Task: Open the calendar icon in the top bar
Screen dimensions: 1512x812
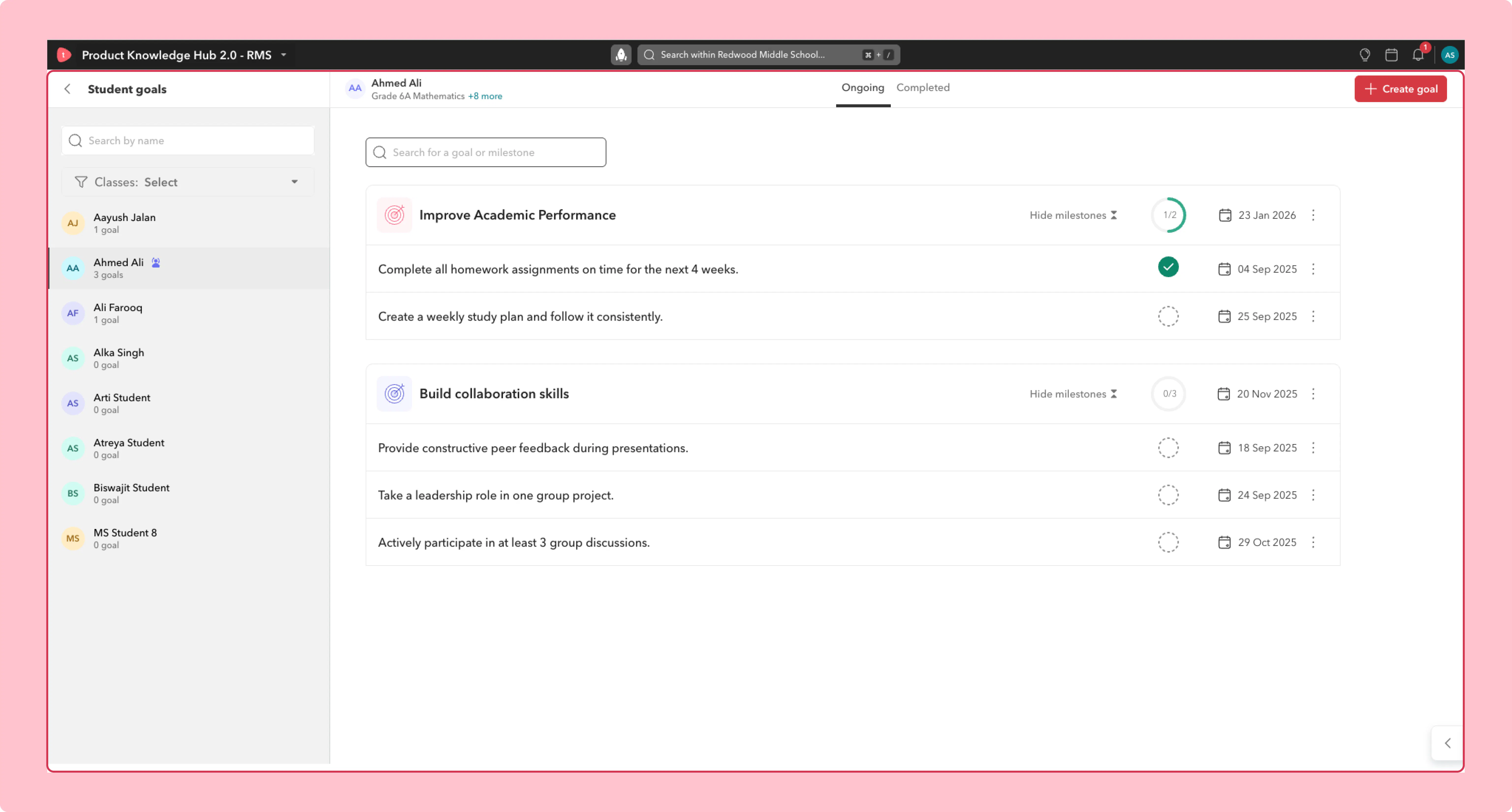Action: tap(1391, 55)
